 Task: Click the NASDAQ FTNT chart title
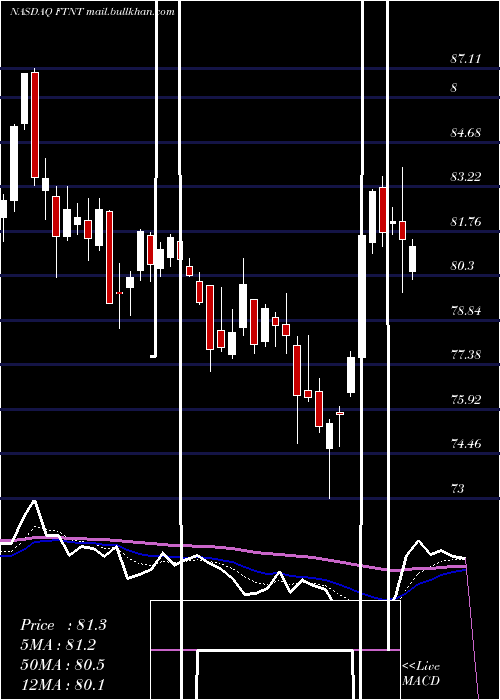point(92,12)
